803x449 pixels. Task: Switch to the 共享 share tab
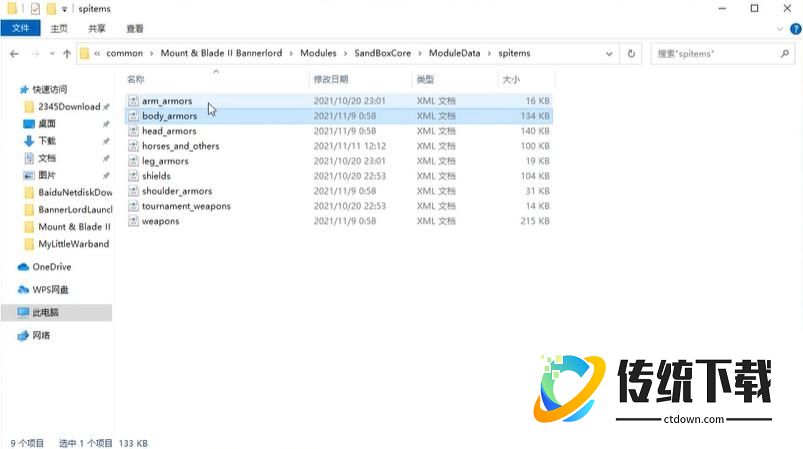[97, 29]
